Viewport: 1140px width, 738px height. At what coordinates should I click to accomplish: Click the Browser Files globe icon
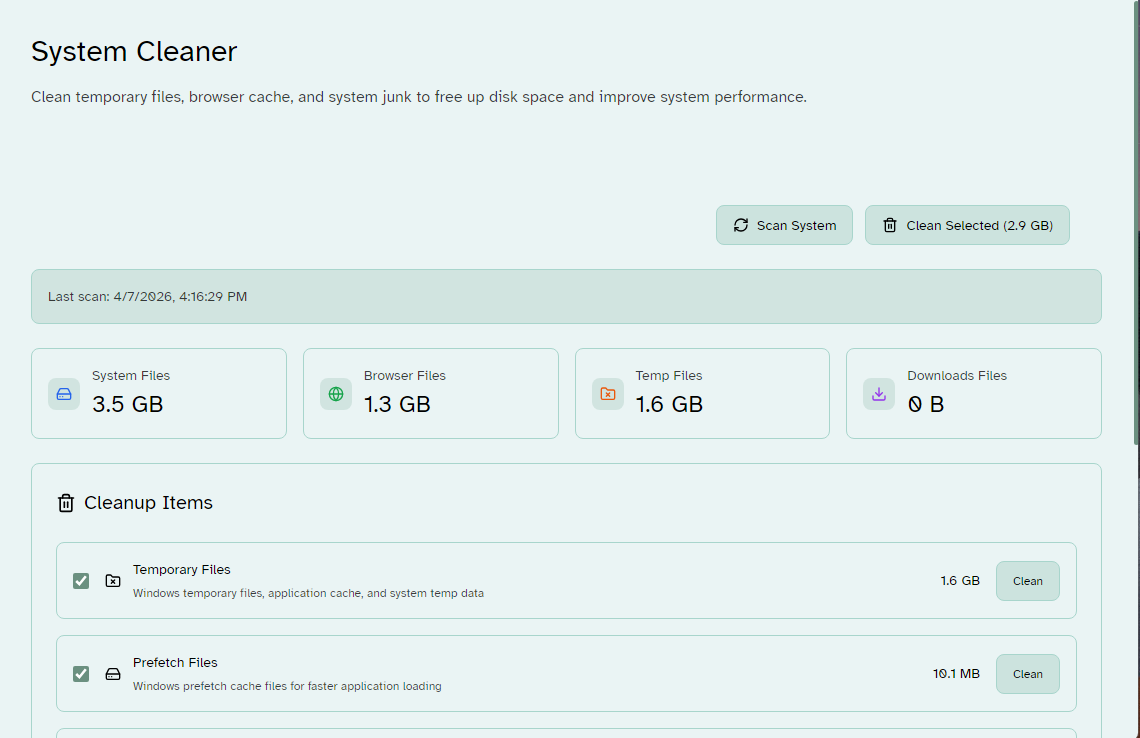coord(336,394)
